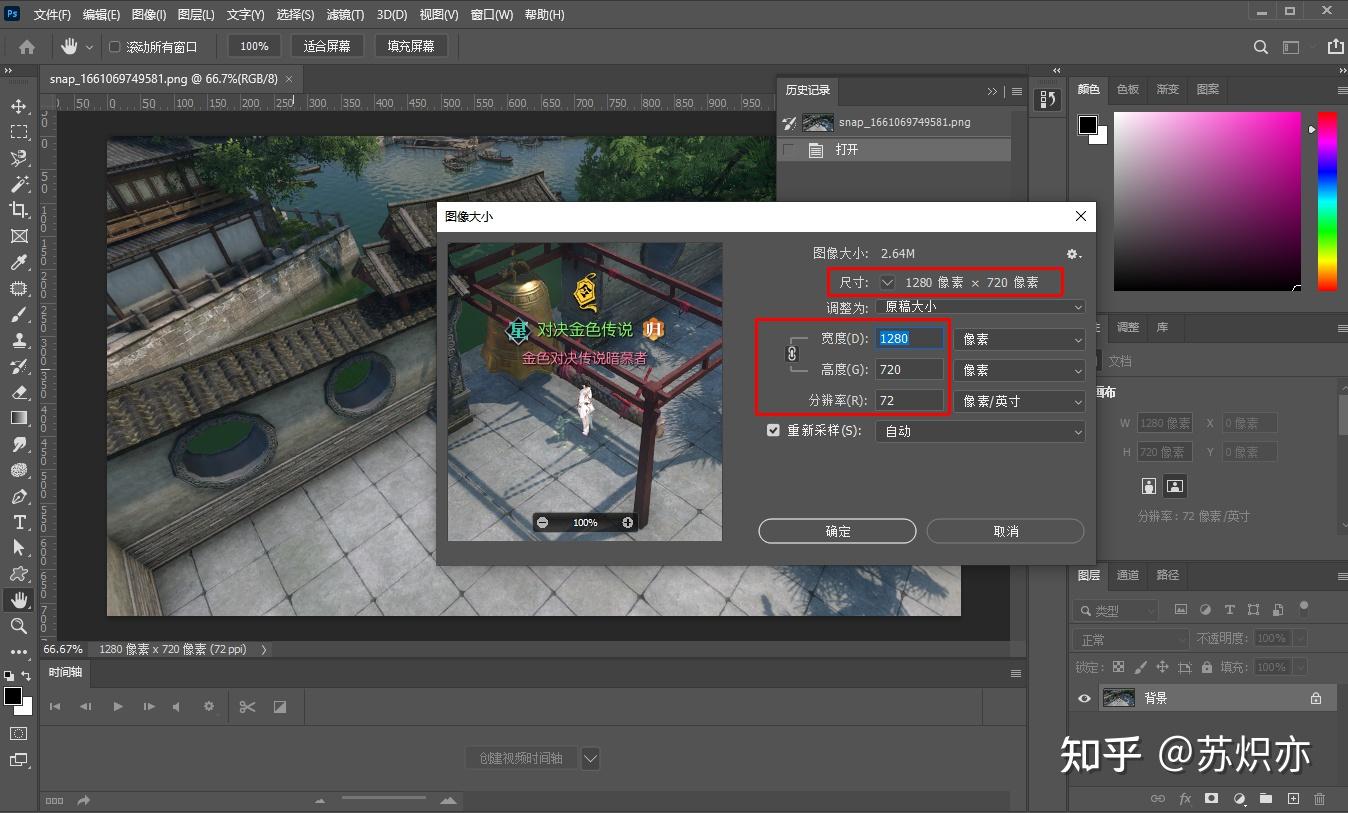
Task: Select the Path Selection tool
Action: click(x=19, y=548)
